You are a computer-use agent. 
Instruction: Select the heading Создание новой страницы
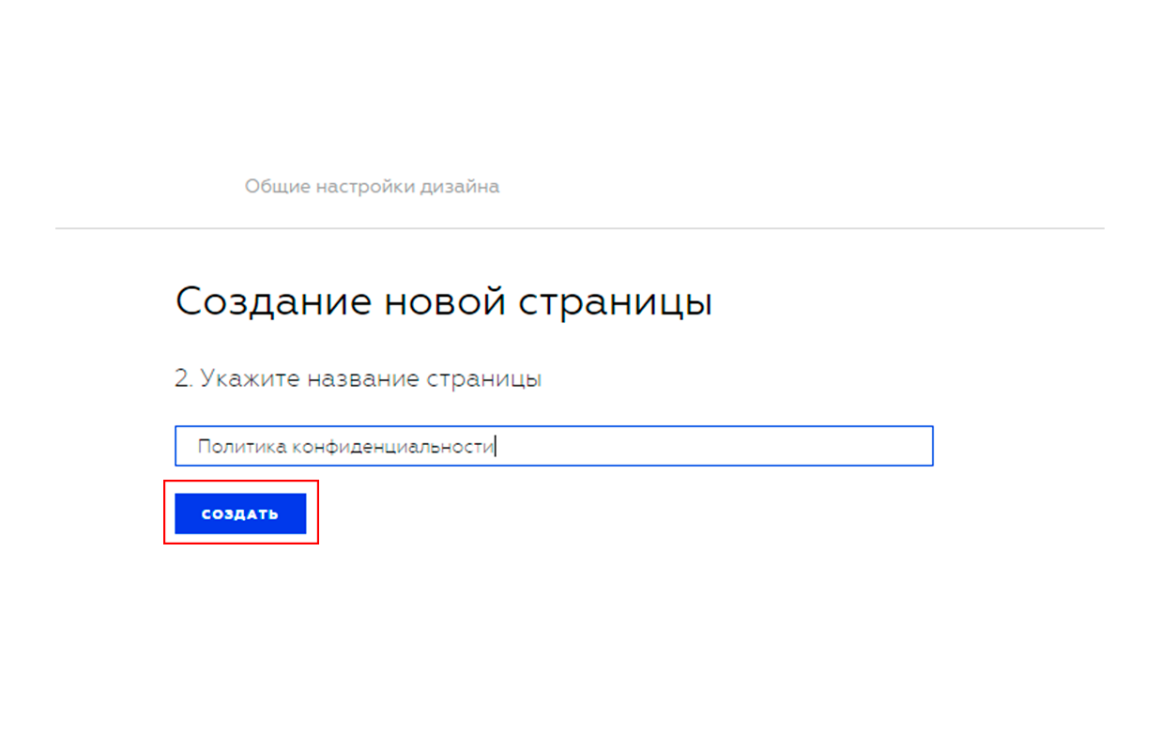444,302
